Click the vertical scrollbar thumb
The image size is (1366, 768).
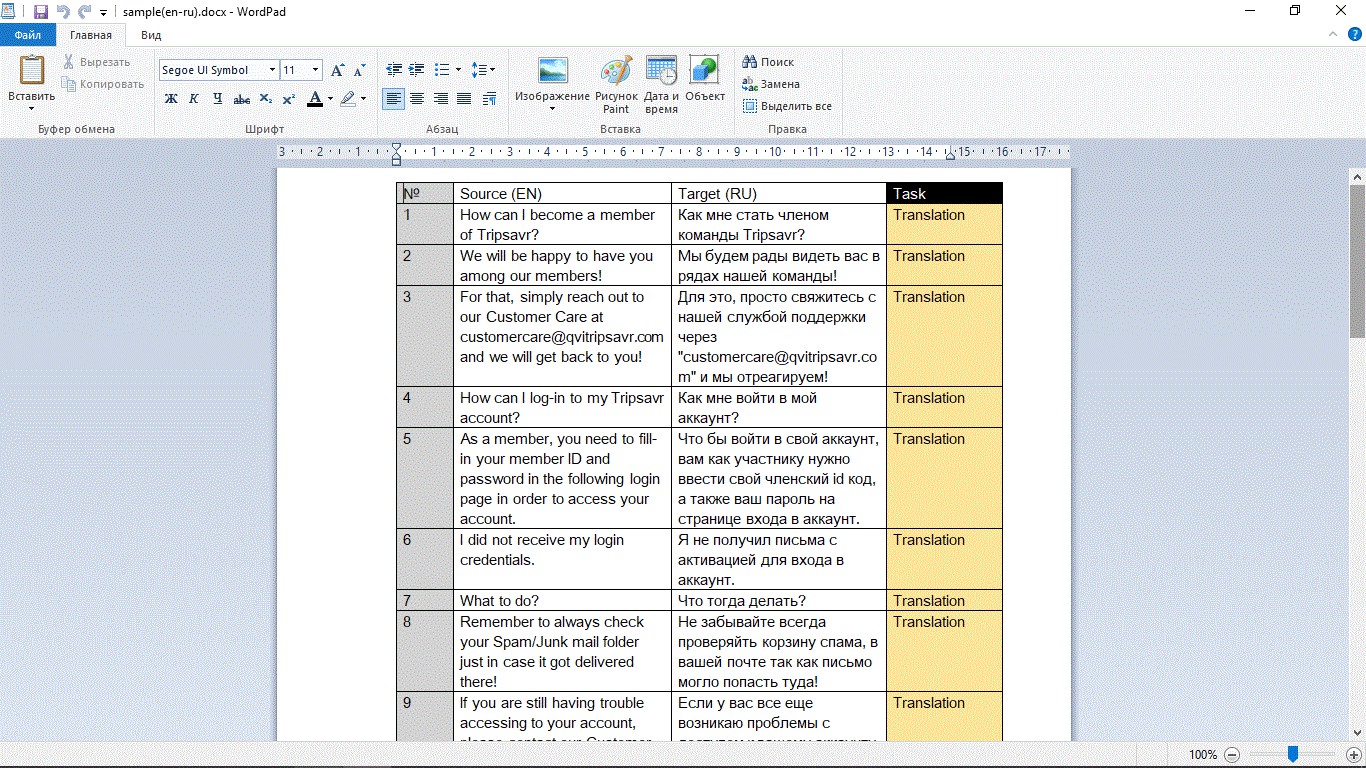[x=1357, y=261]
